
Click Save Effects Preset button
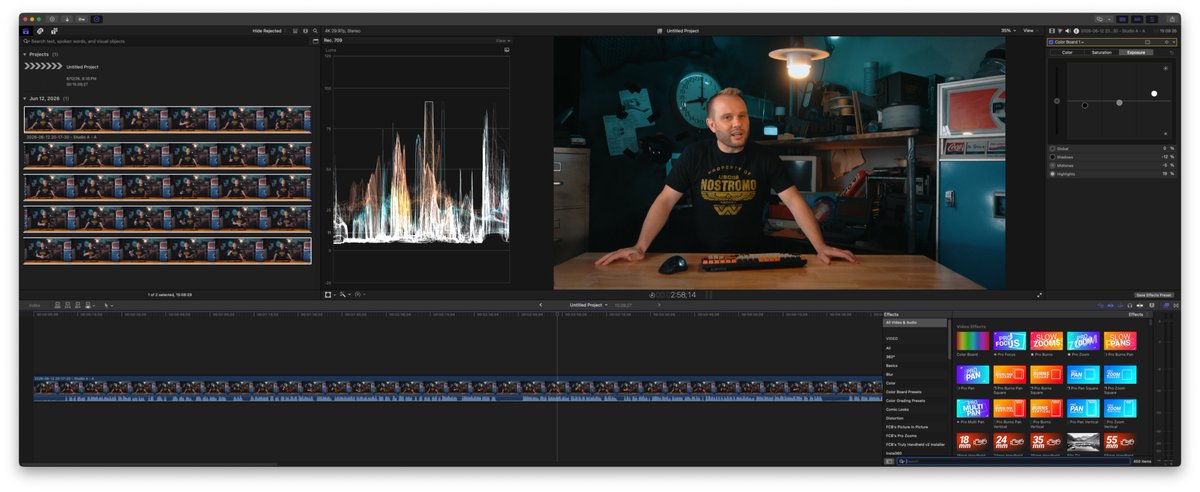(1155, 295)
